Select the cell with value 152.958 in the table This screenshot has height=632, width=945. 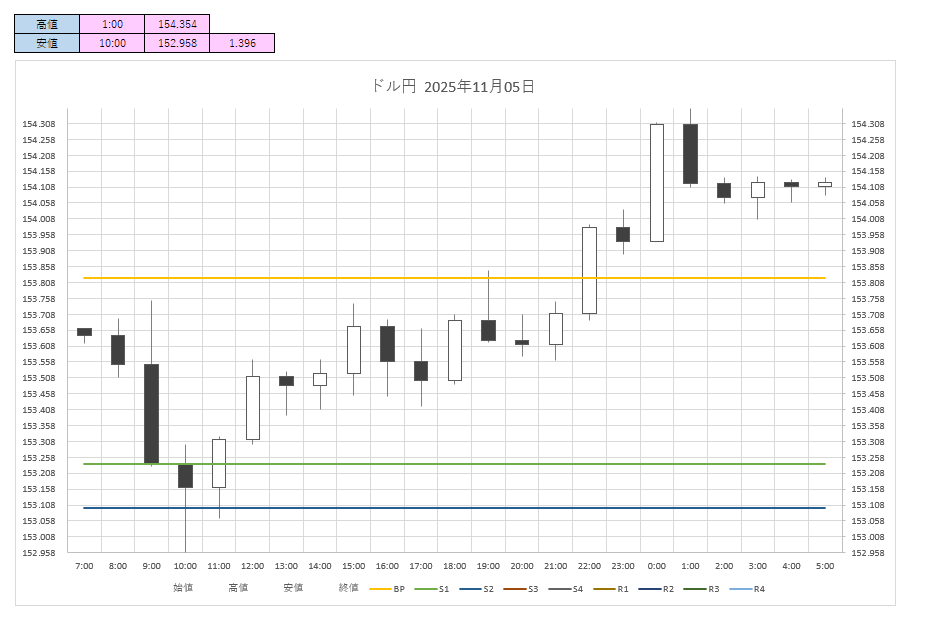[177, 43]
